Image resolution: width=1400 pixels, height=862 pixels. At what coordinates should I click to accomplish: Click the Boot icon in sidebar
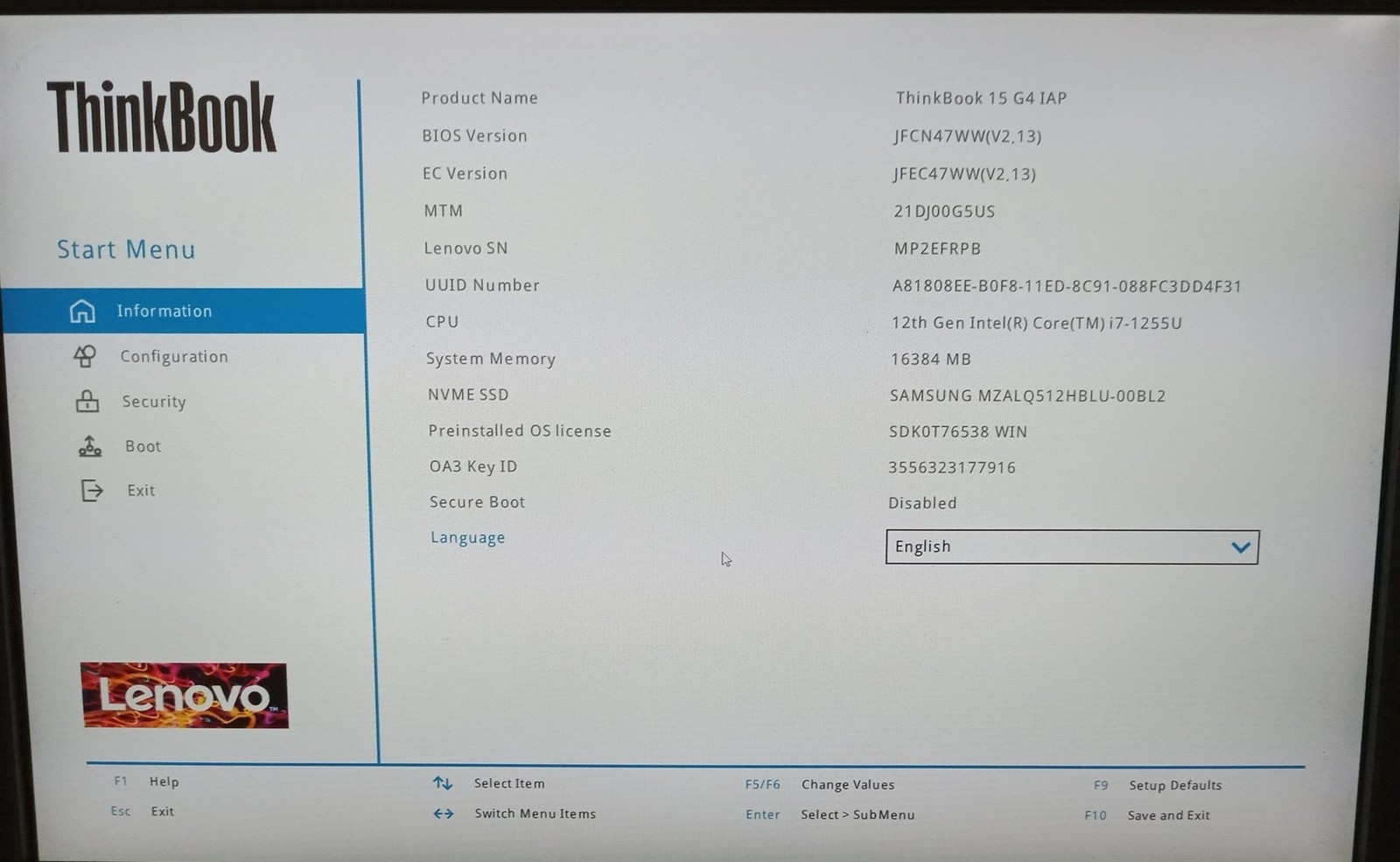pyautogui.click(x=89, y=446)
